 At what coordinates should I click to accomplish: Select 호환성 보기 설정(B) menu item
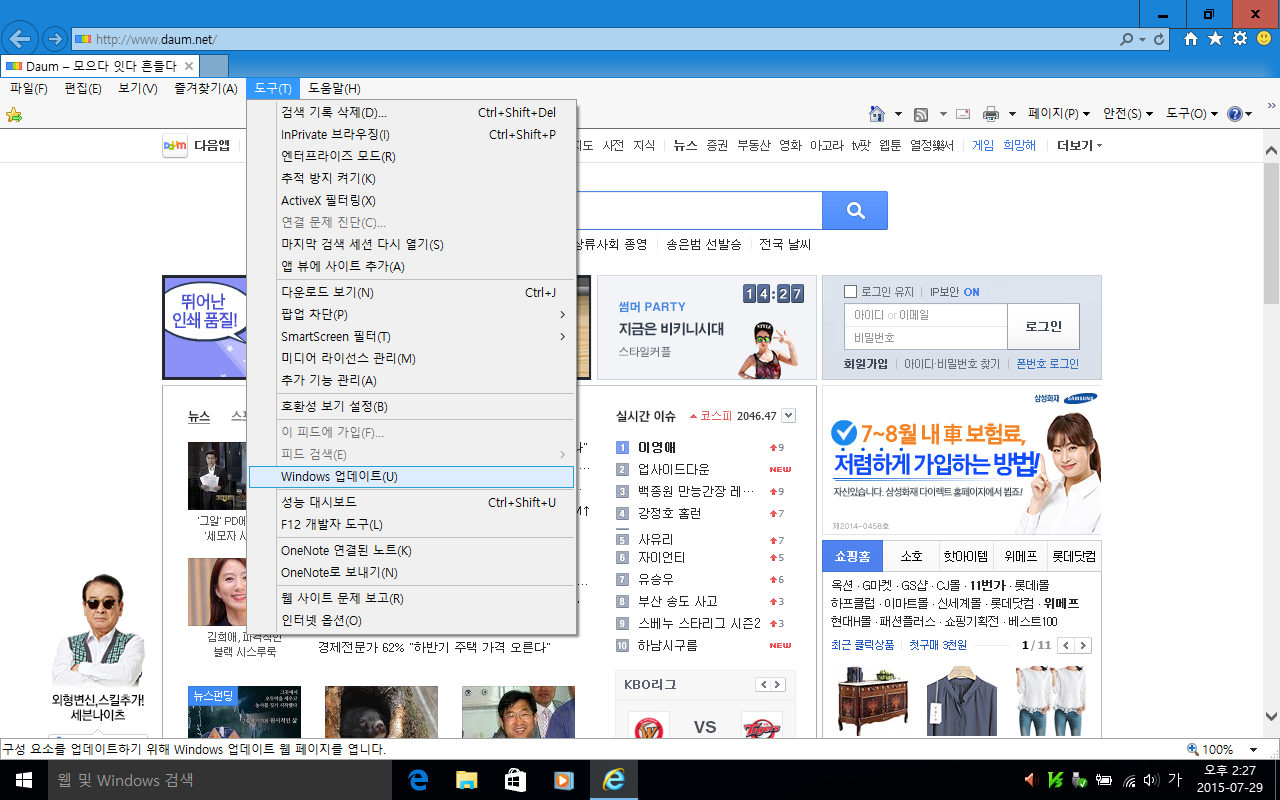pos(411,407)
